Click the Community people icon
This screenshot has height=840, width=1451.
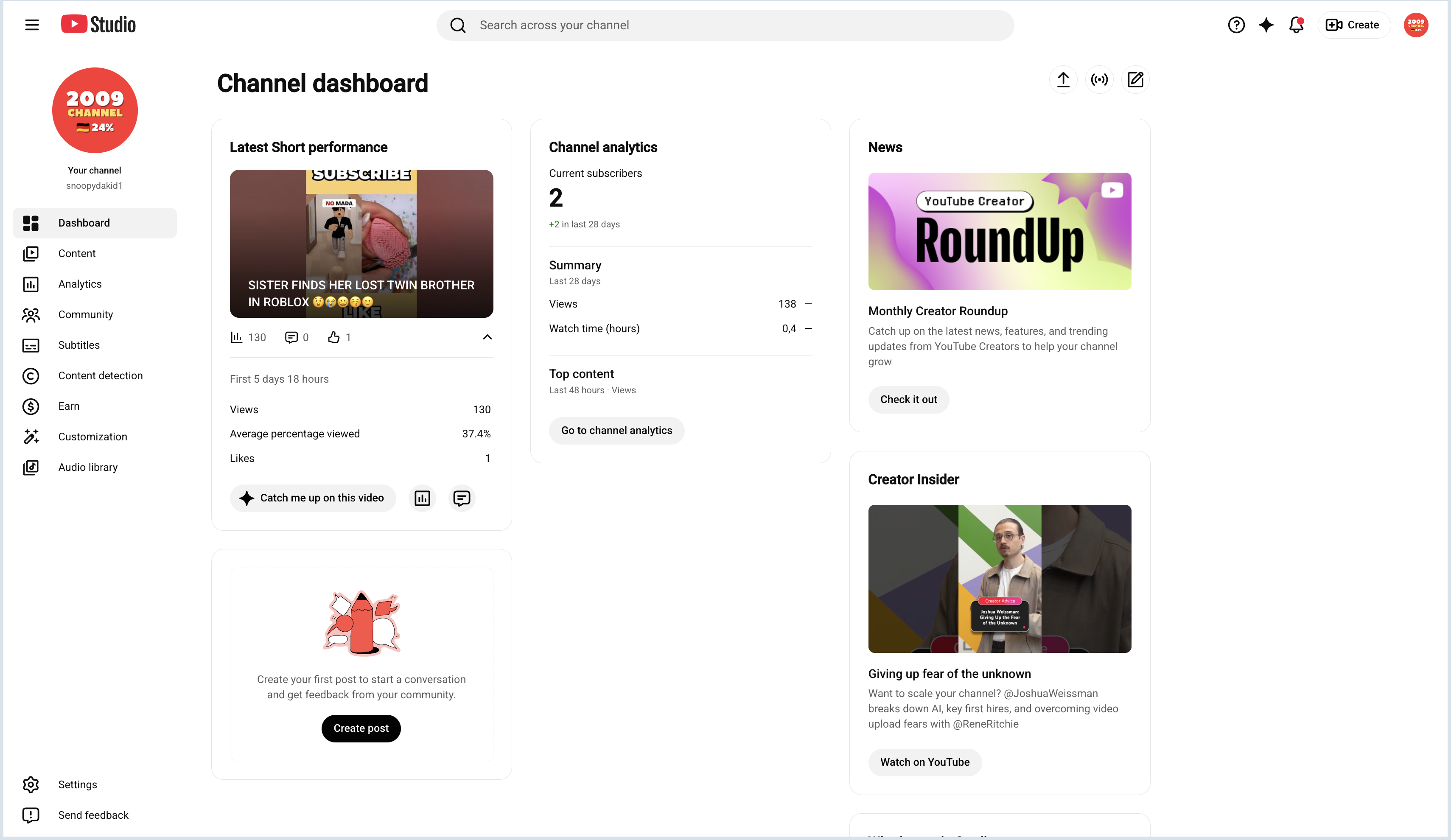coord(31,314)
